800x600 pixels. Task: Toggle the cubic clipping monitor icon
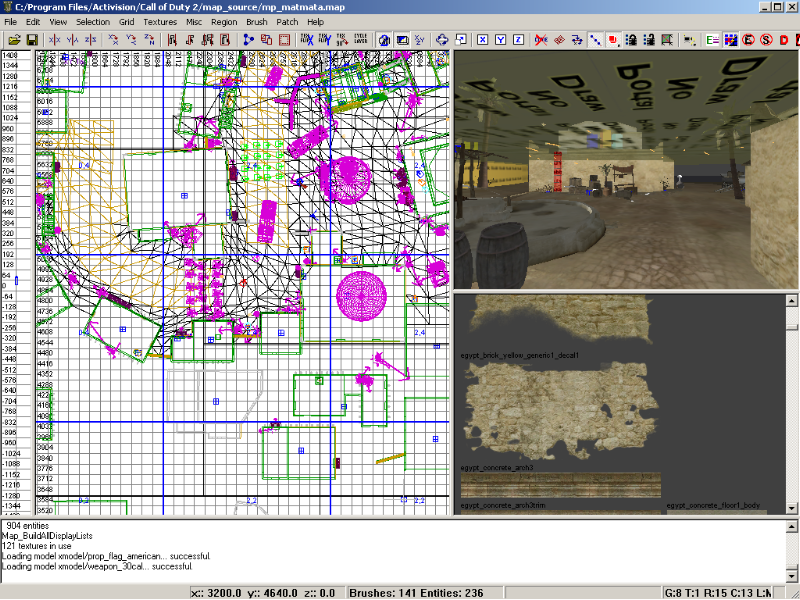tap(402, 40)
